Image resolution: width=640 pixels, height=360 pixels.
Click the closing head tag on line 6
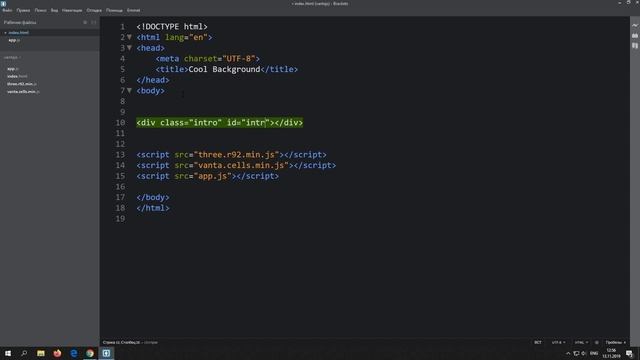click(153, 80)
